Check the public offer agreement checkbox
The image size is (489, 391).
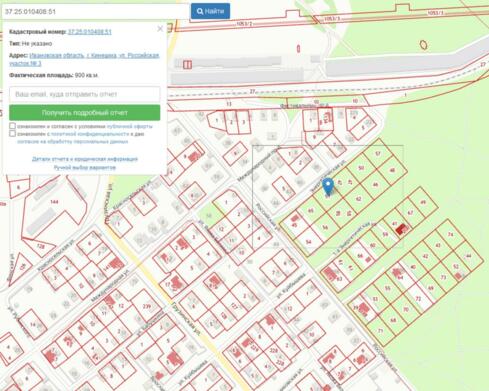click(12, 126)
